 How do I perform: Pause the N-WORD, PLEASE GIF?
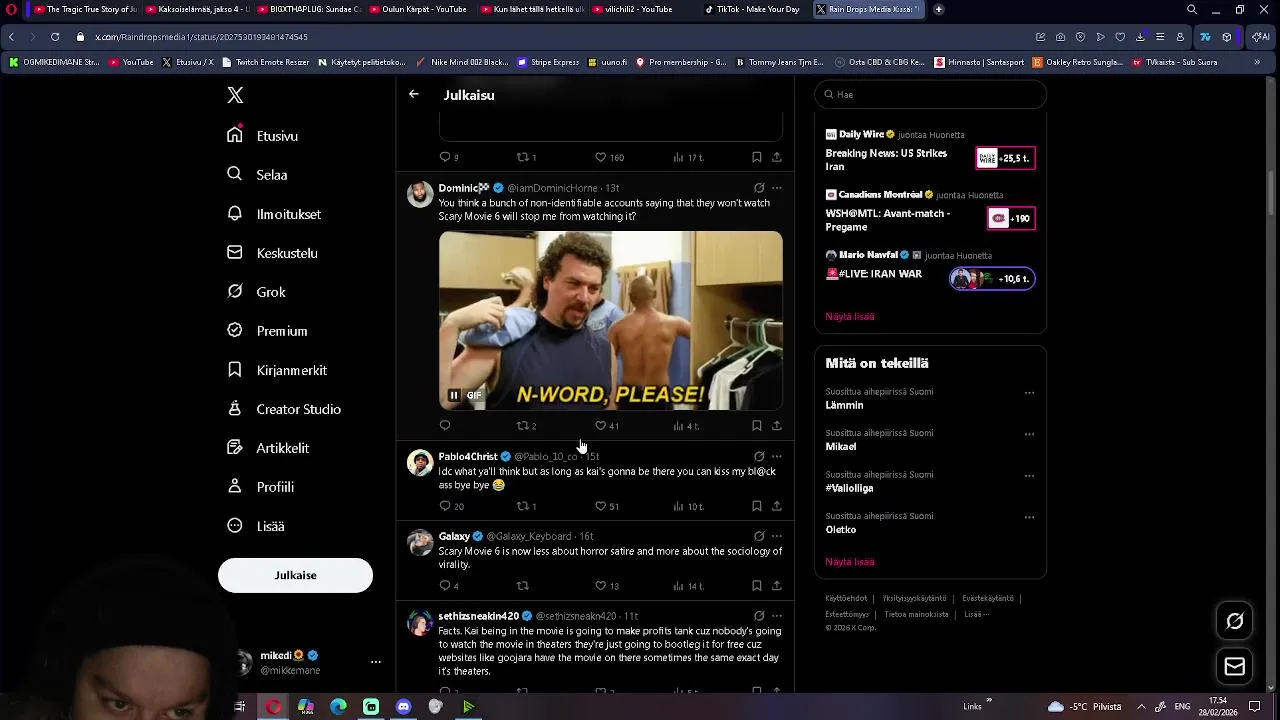click(x=453, y=395)
